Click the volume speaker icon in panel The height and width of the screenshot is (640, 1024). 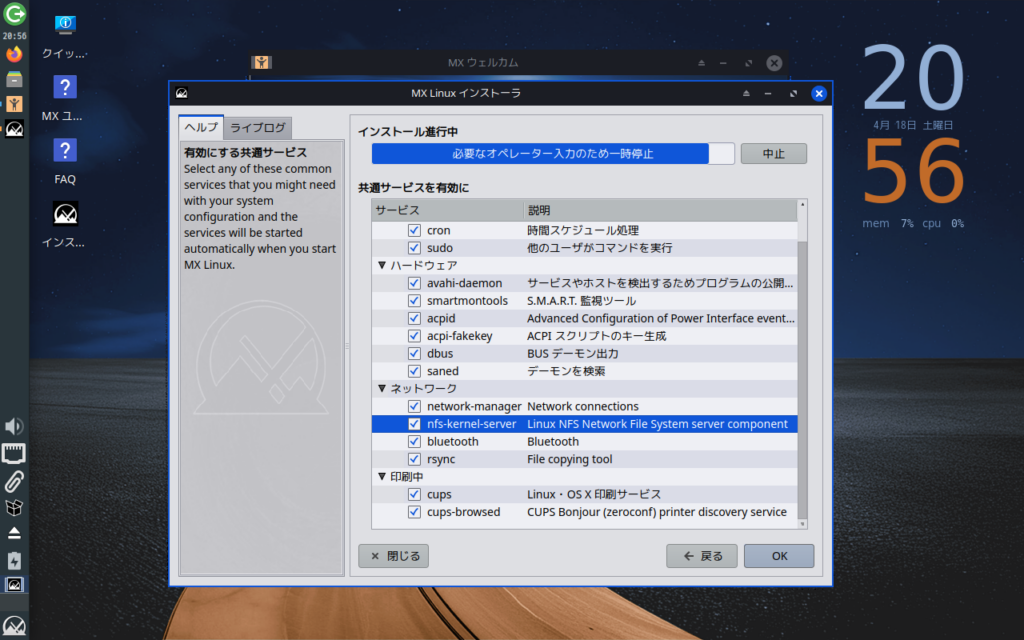pos(14,427)
